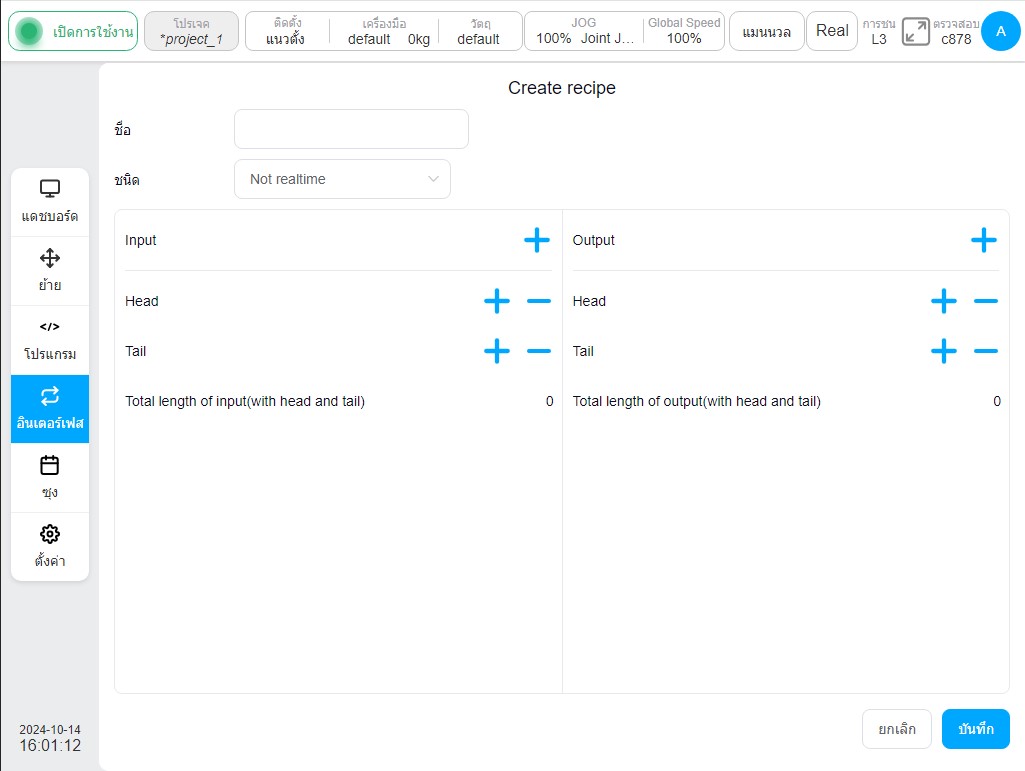Viewport: 1025px width, 771px height.
Task: Remove Input Head entry with minus icon
Action: tap(539, 301)
